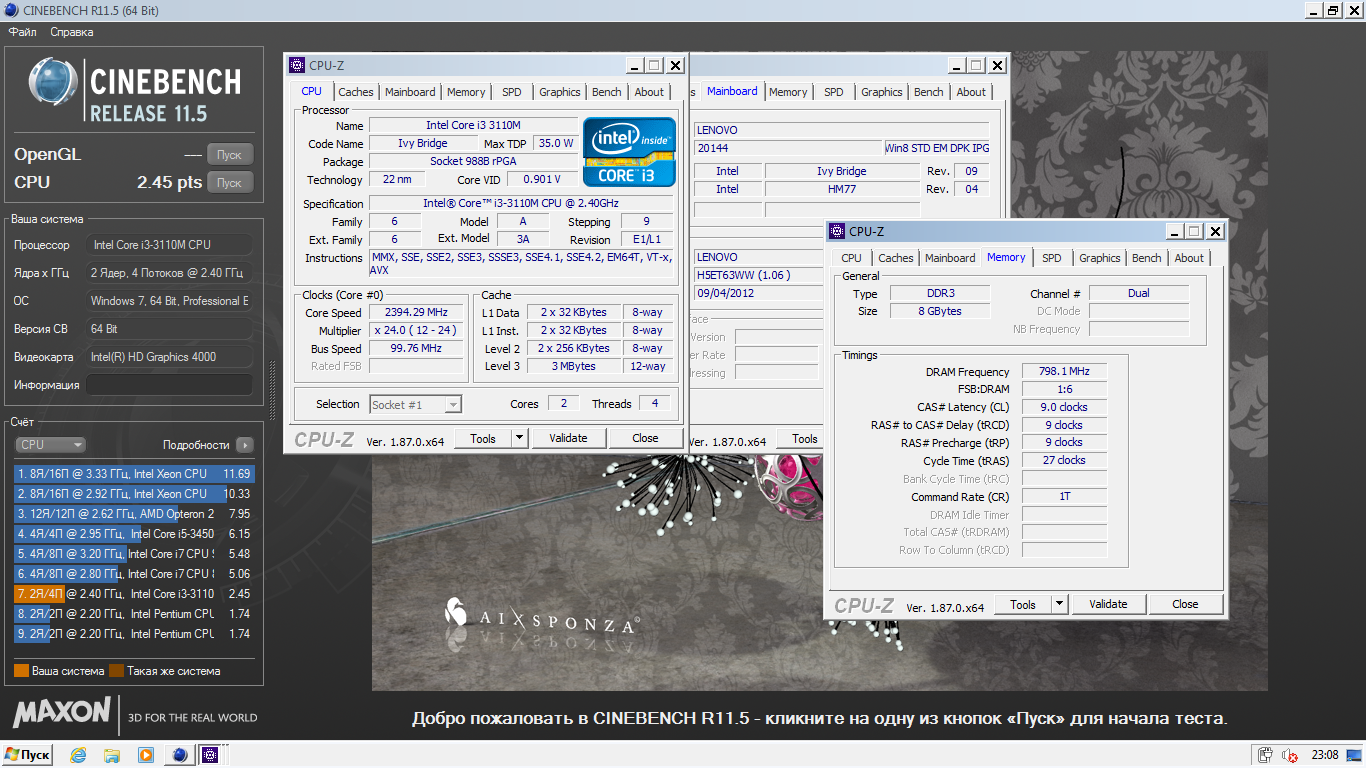The width and height of the screenshot is (1366, 768).
Task: Open Graphics tab in front CPU window
Action: coord(560,92)
